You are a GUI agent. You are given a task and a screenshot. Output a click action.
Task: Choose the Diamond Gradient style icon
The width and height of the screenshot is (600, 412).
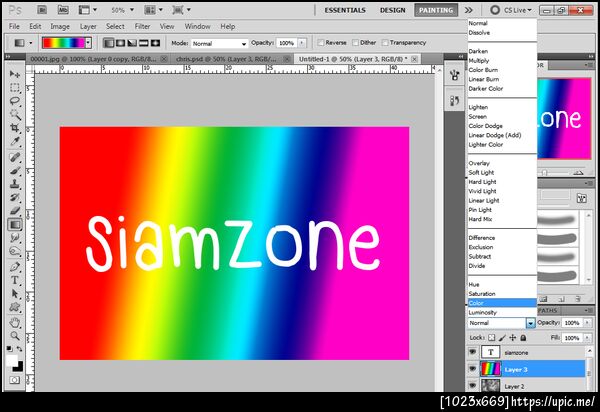tap(155, 43)
